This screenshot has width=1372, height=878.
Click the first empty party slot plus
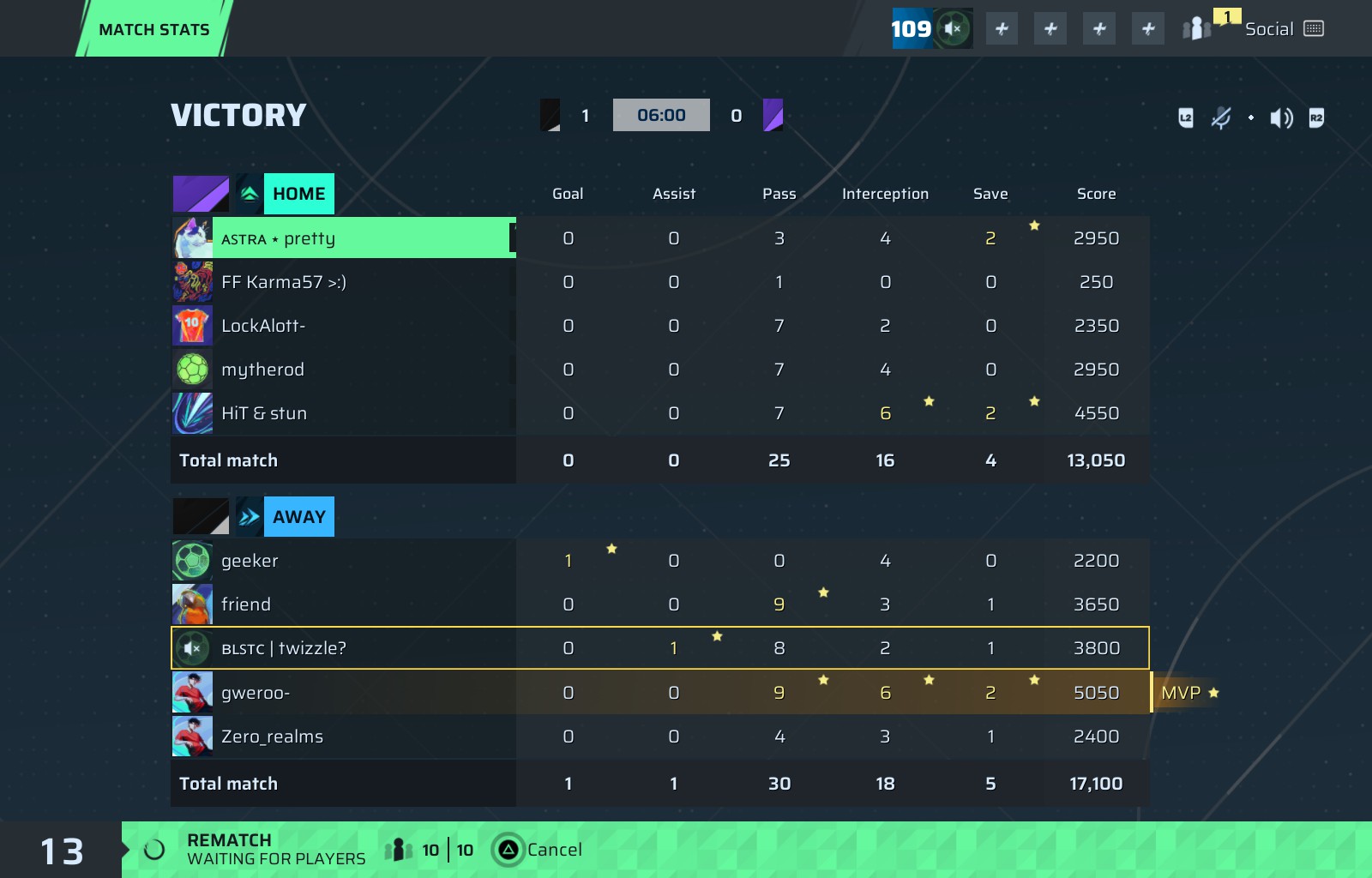[x=1001, y=29]
